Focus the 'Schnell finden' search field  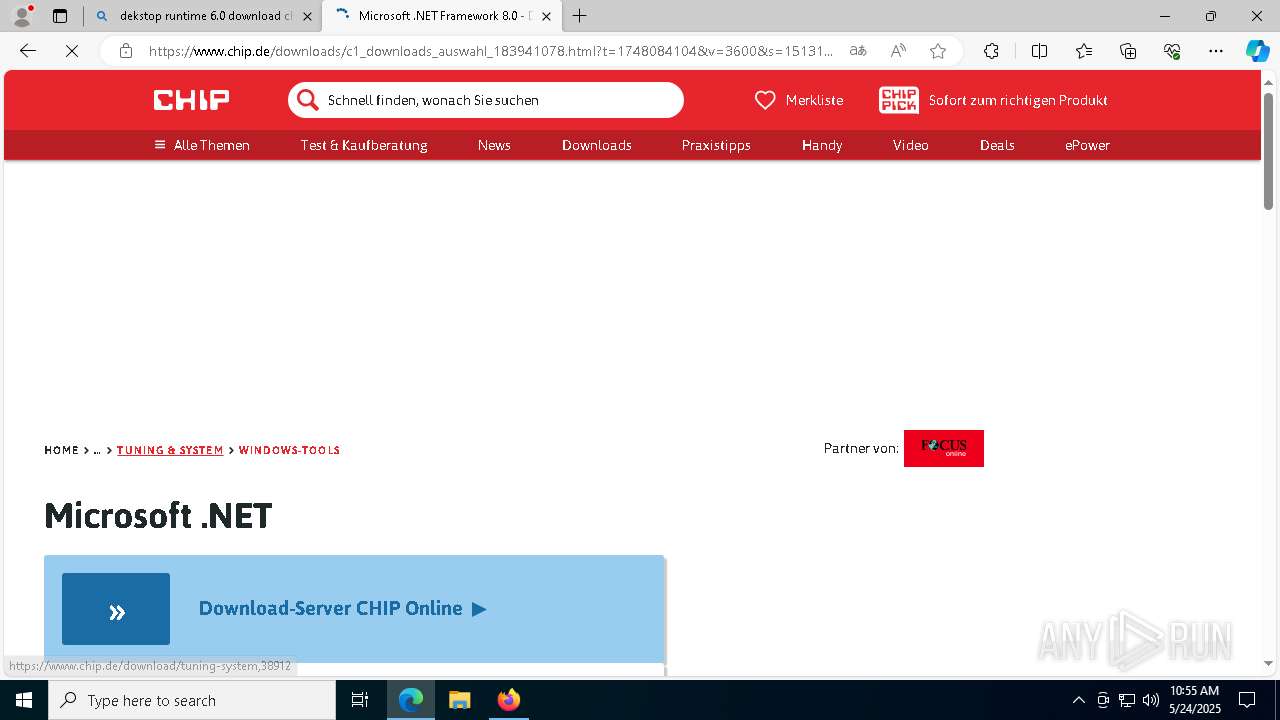[x=486, y=100]
